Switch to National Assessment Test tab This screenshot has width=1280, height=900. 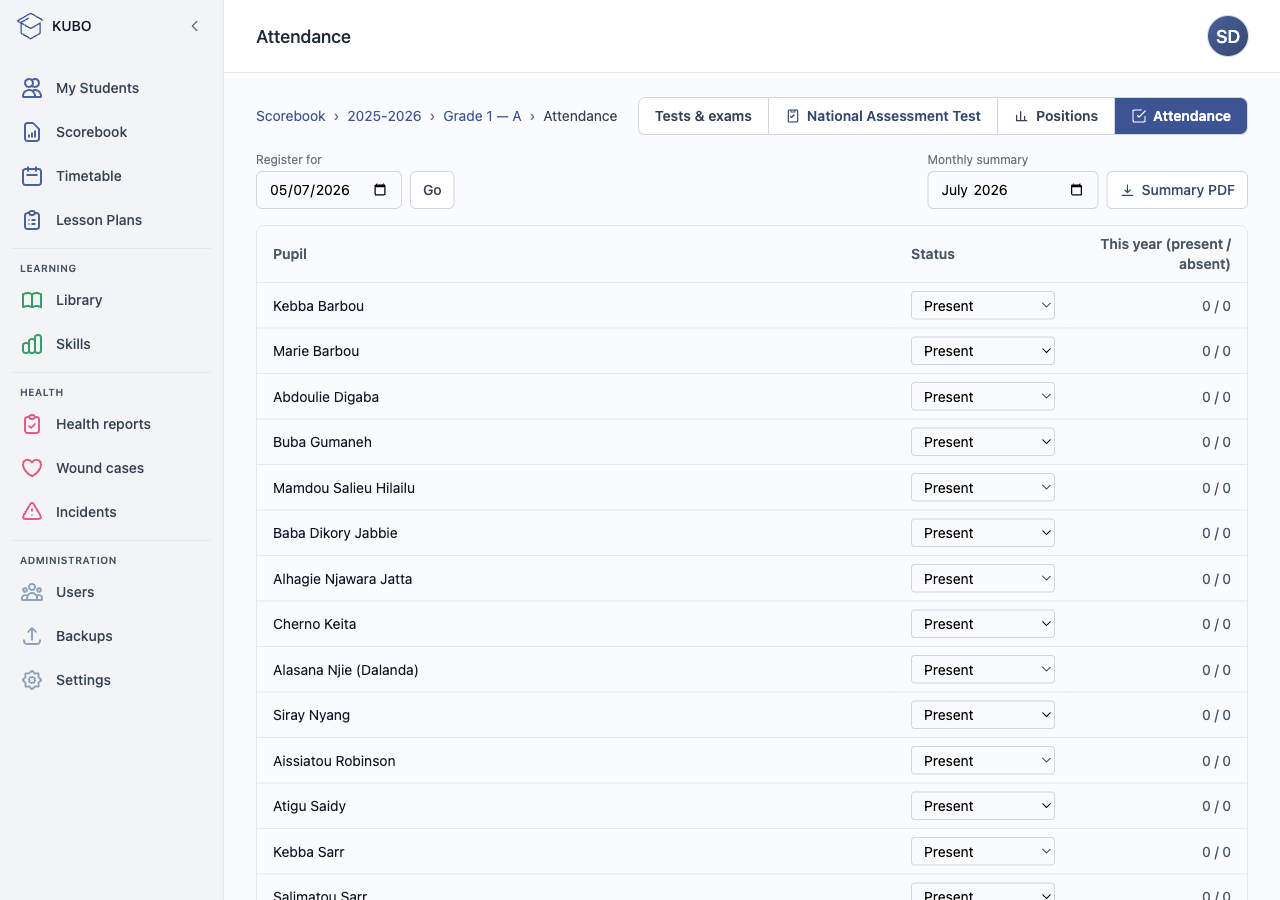coord(883,116)
